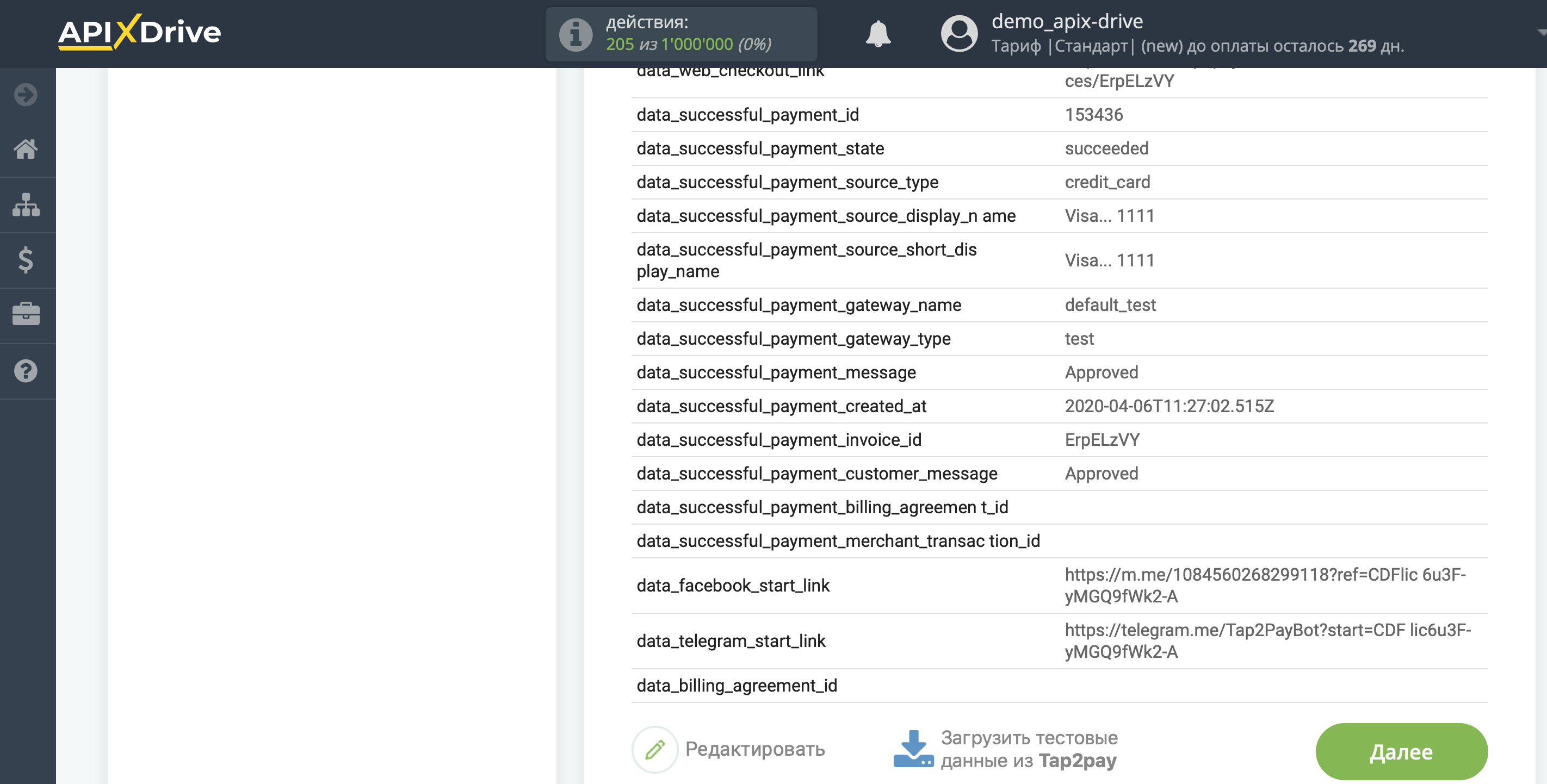The image size is (1547, 784).
Task: Select the default_test gateway value
Action: [1110, 305]
